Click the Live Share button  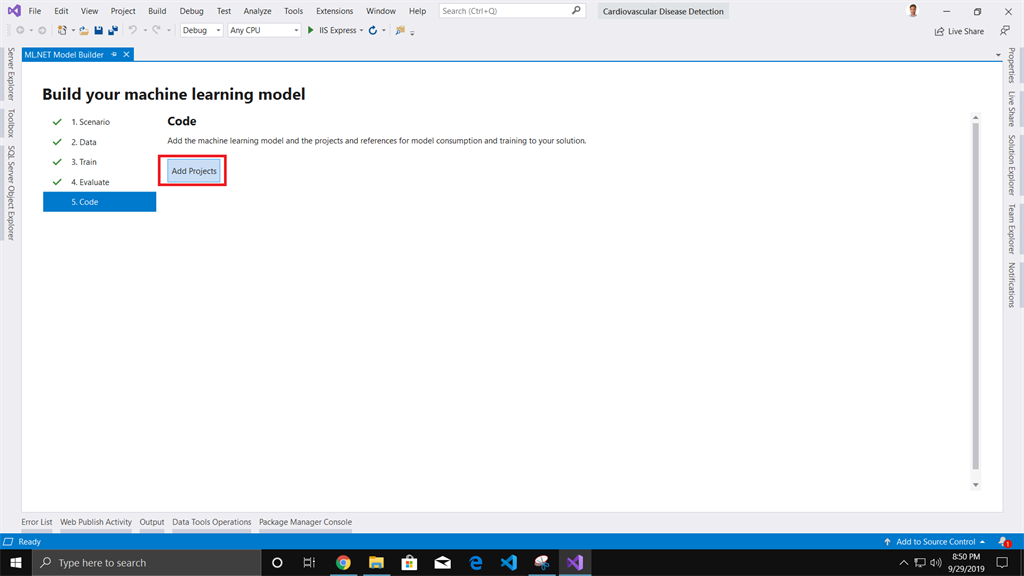point(959,31)
